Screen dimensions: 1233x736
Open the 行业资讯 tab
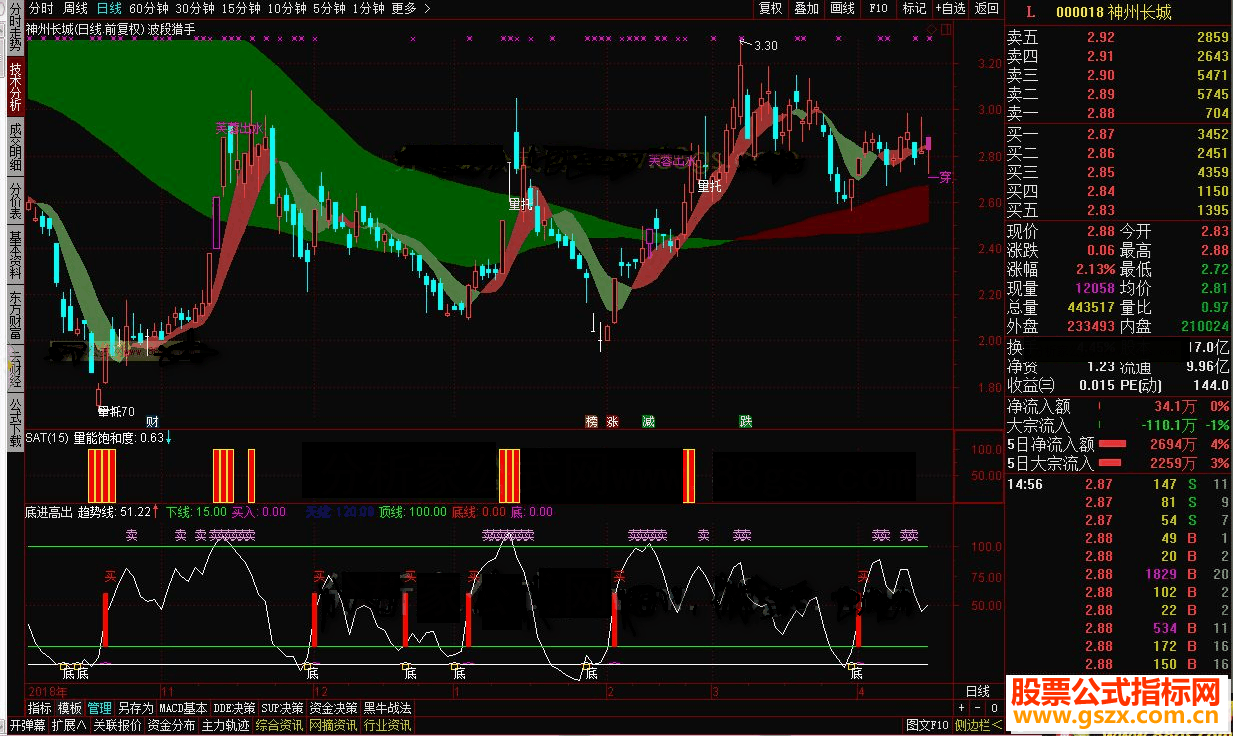click(x=387, y=725)
